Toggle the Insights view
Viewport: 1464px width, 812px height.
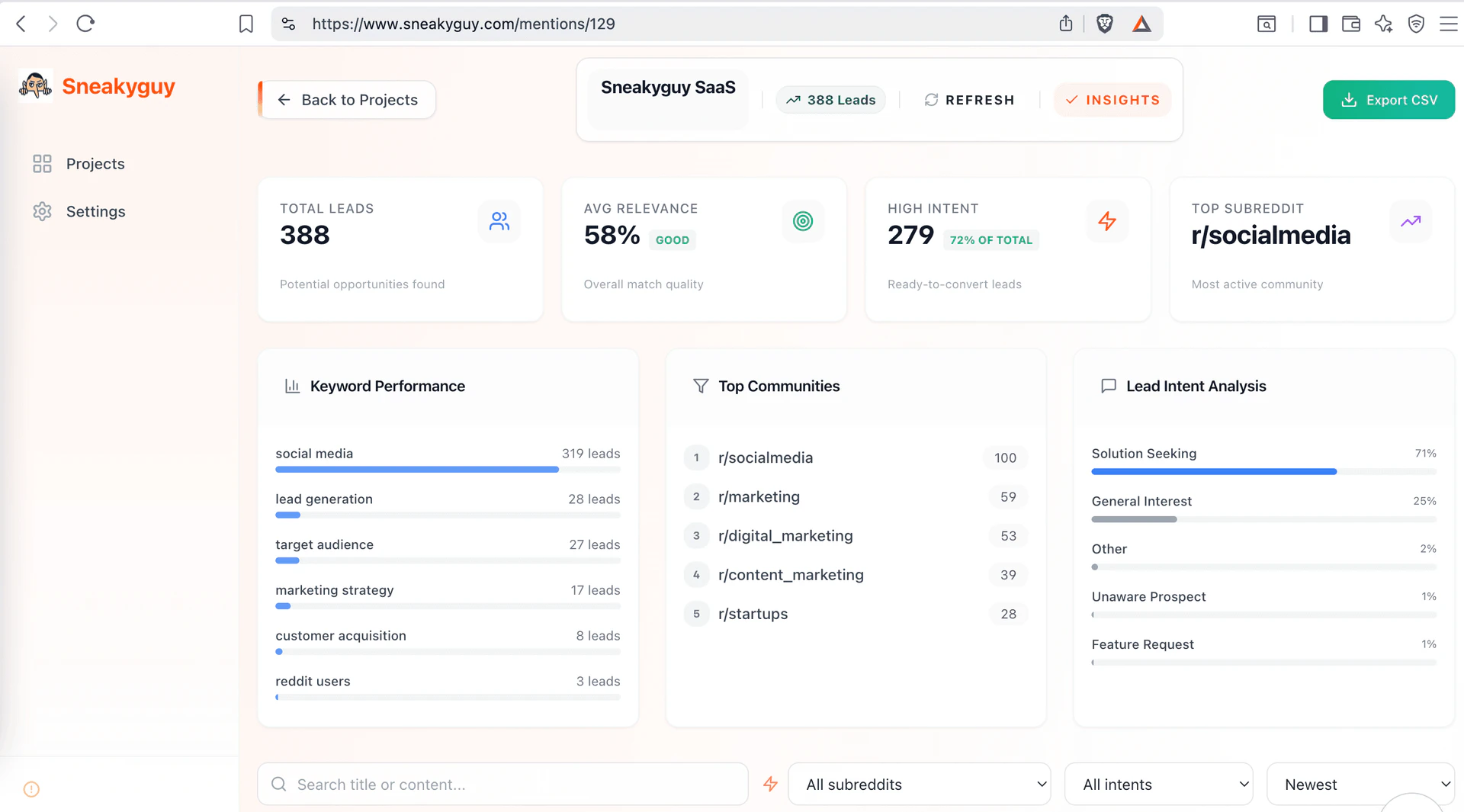coord(1112,99)
